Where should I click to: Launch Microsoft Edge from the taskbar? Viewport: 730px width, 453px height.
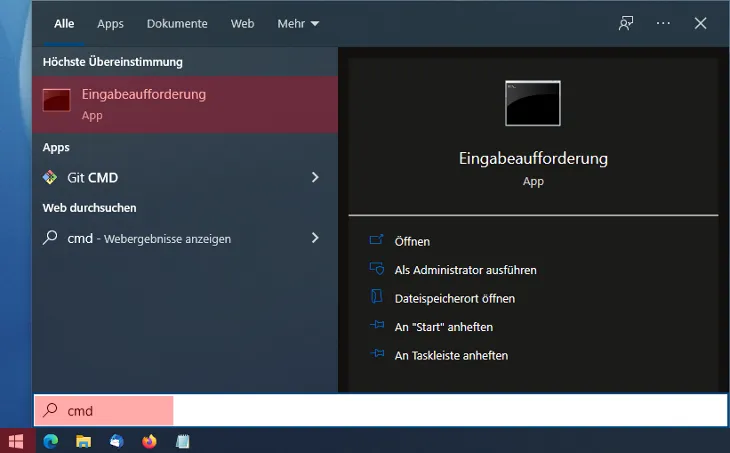[51, 441]
